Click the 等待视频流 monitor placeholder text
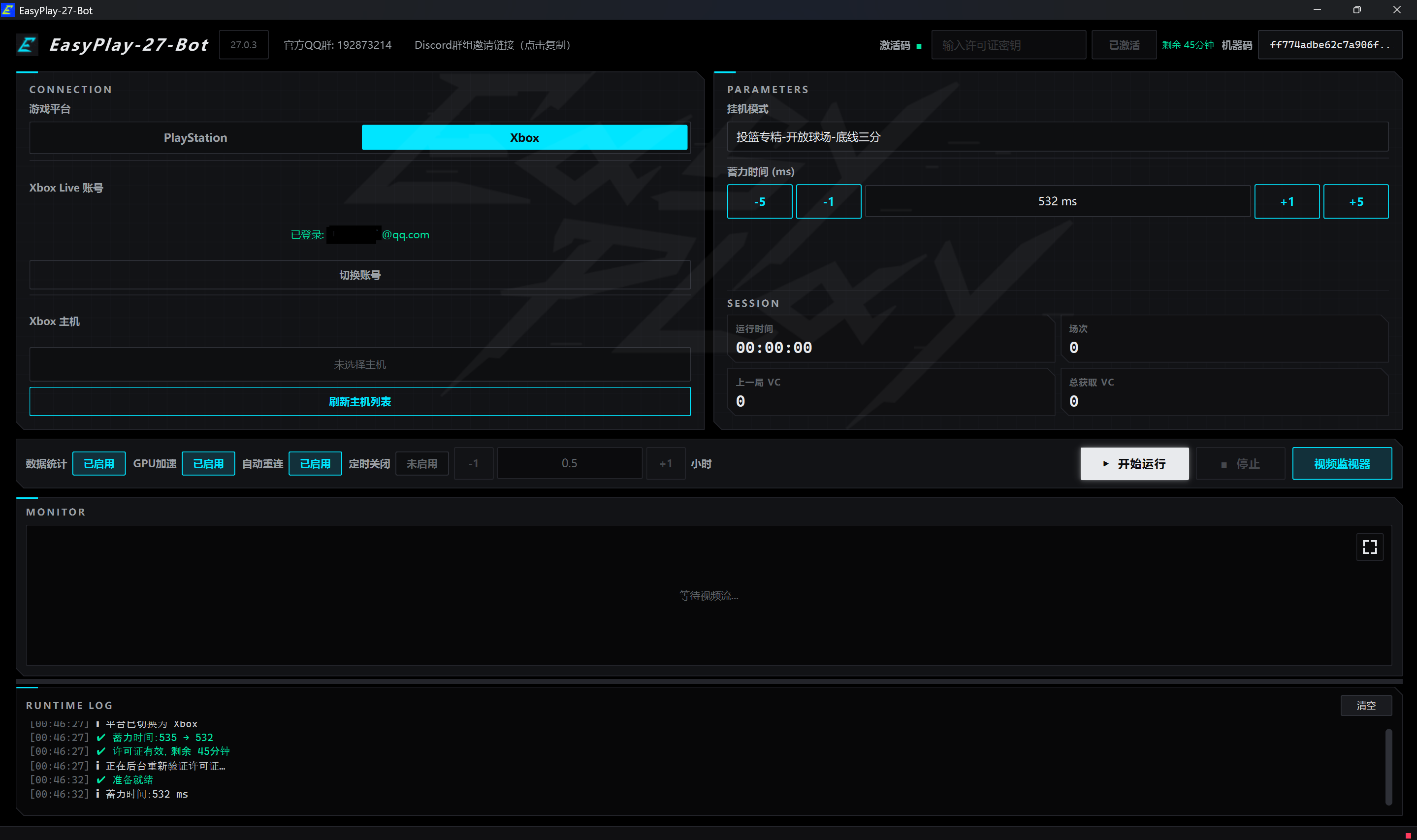 point(708,595)
